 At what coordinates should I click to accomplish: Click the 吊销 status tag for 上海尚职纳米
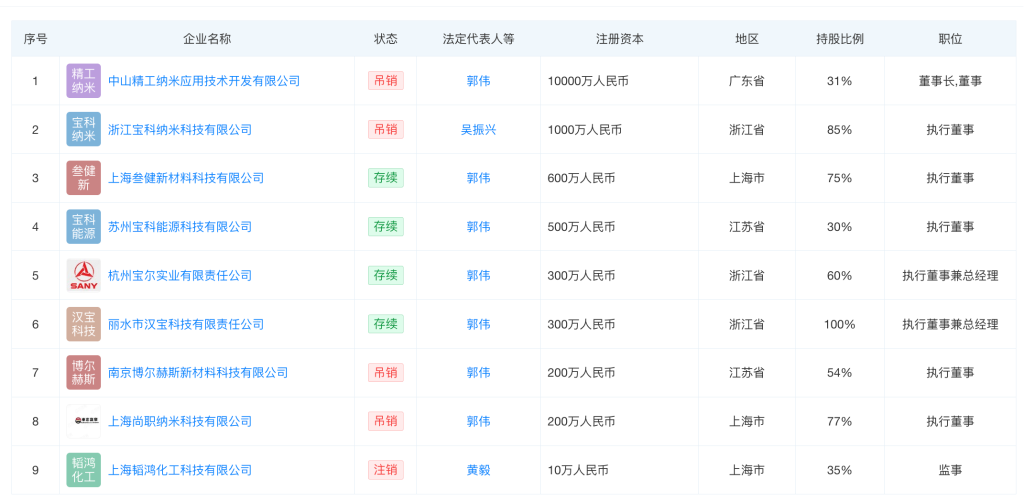385,421
